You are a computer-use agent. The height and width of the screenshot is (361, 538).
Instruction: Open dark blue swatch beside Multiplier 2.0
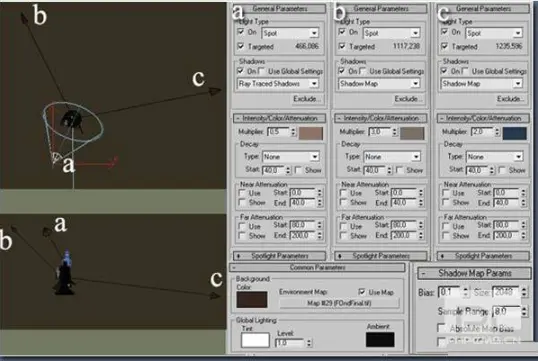coord(515,133)
